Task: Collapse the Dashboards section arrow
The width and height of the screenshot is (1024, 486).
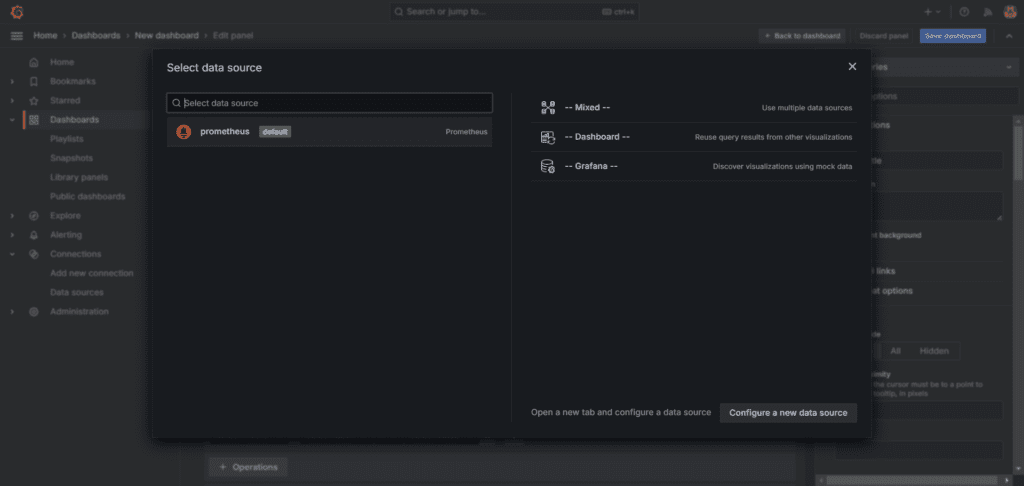Action: click(x=12, y=120)
